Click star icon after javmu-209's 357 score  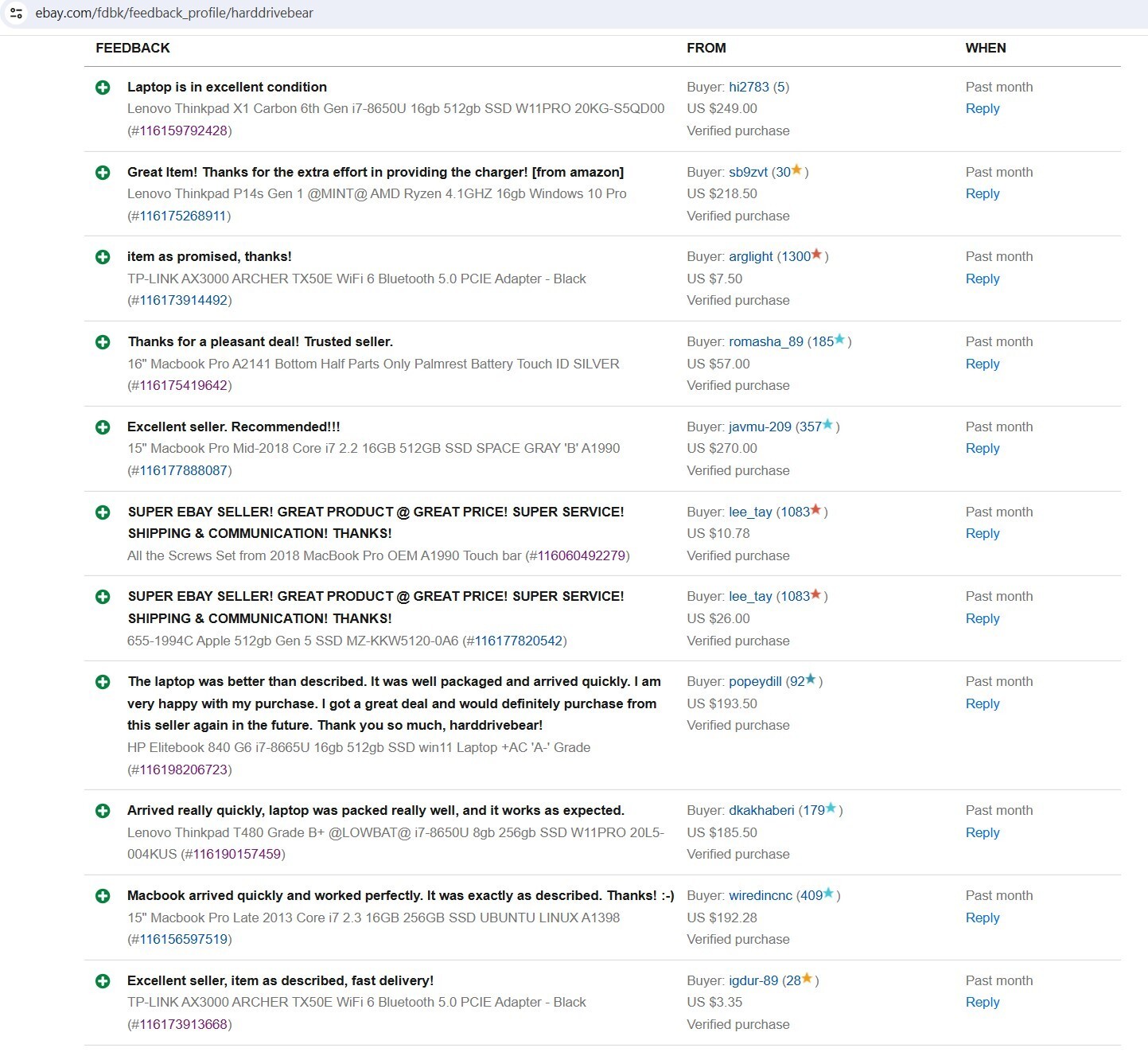pos(827,425)
